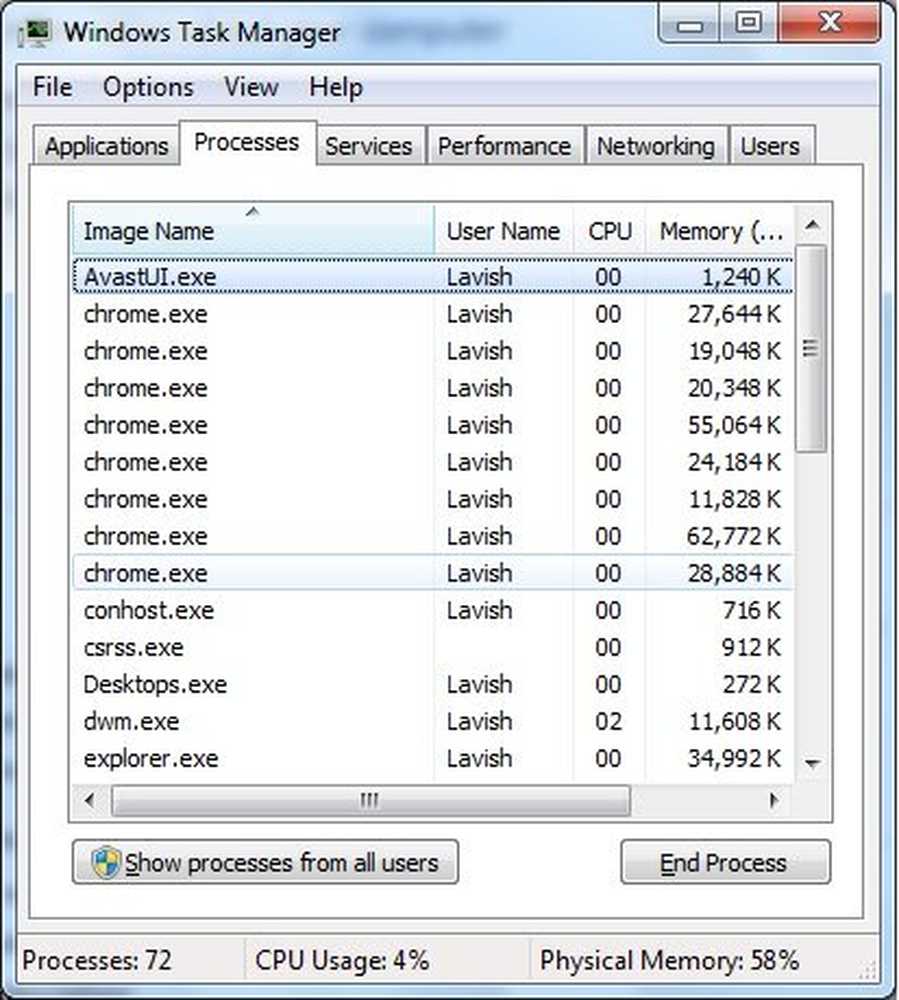The image size is (899, 1000).
Task: Open the File menu
Action: [52, 87]
